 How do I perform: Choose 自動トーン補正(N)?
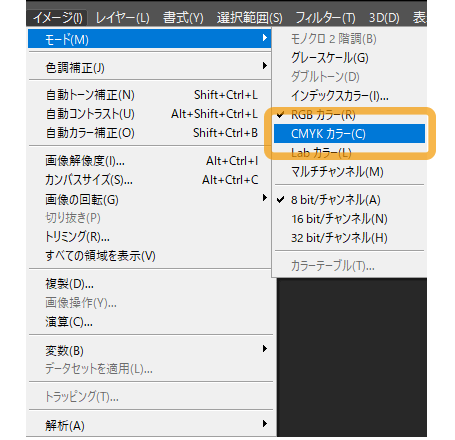(149, 95)
